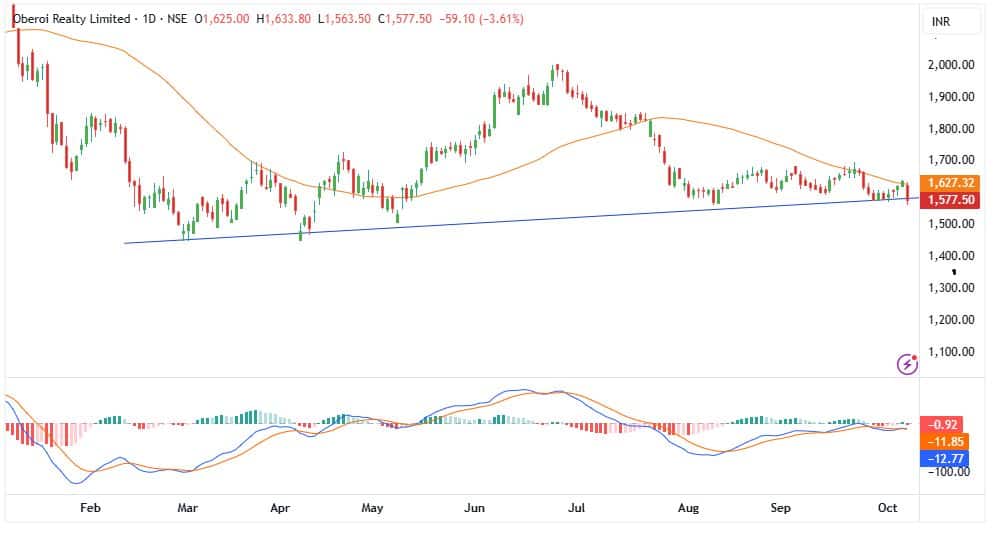Open the INR currency selector
Screen dimensions: 1000x548
[x=940, y=21]
